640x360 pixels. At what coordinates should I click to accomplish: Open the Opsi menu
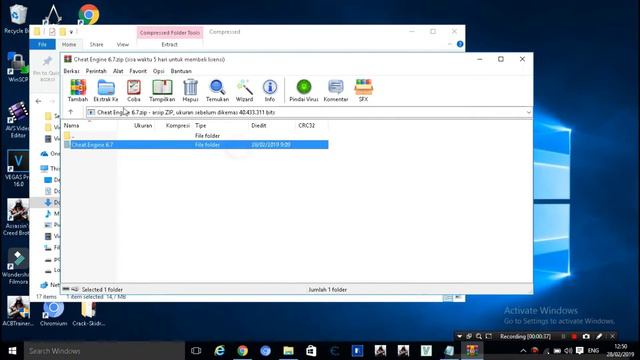pyautogui.click(x=158, y=71)
